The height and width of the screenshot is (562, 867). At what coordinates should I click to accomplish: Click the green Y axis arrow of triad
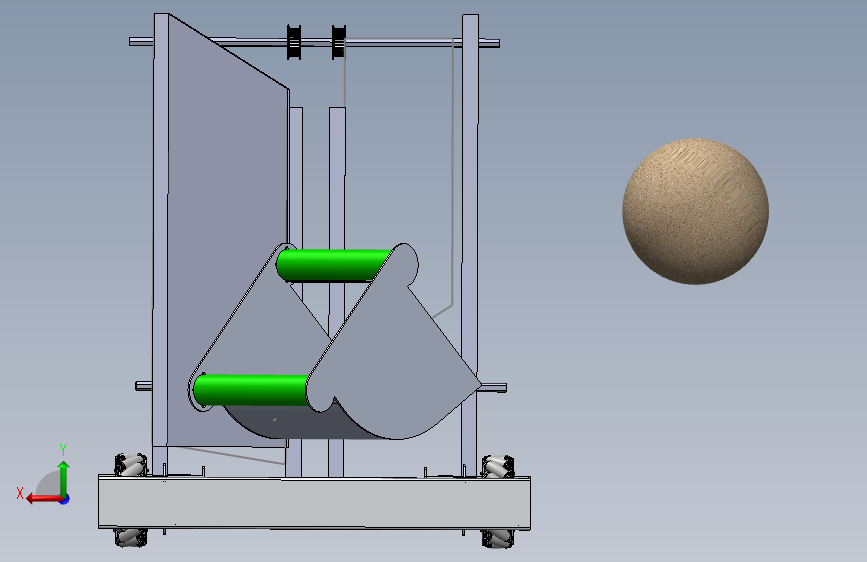coord(64,478)
